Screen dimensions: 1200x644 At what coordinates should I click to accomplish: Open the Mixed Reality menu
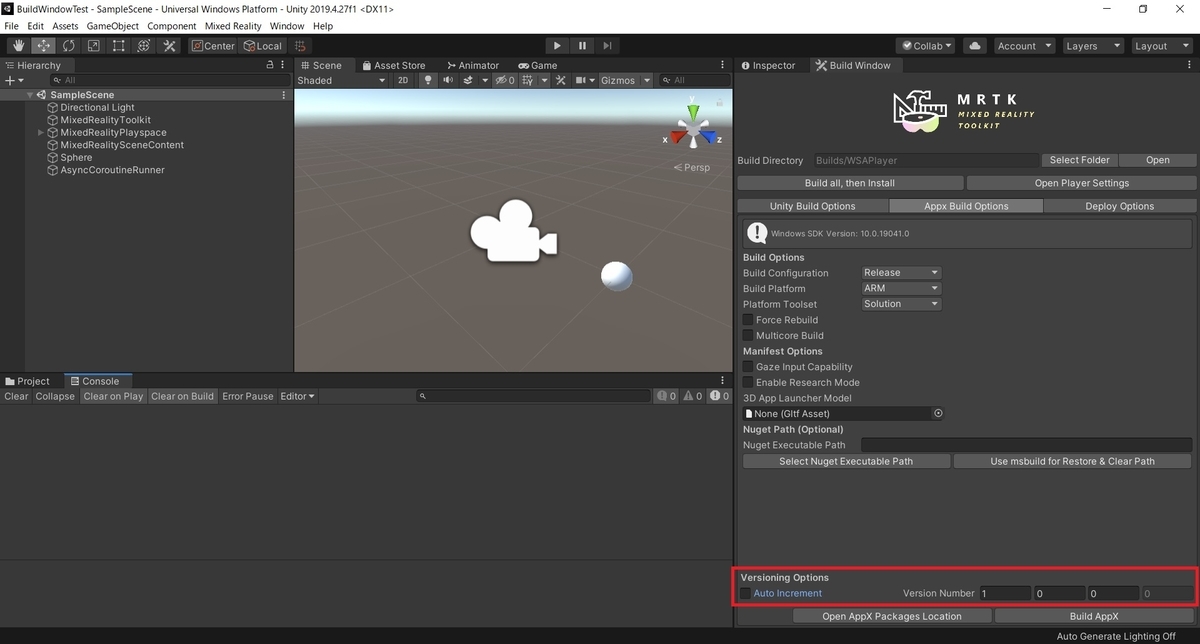click(x=232, y=26)
